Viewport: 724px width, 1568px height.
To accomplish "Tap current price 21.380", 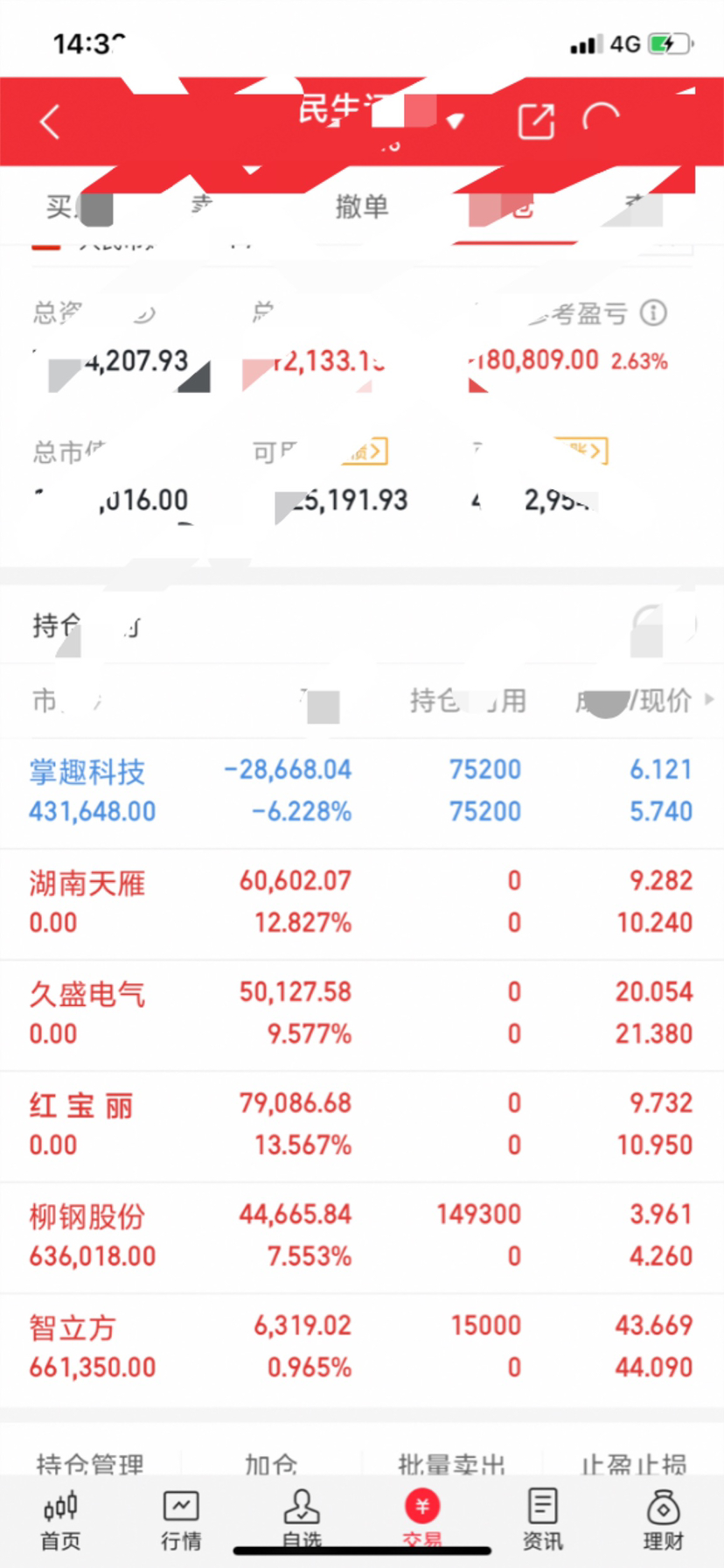I will 654,1034.
